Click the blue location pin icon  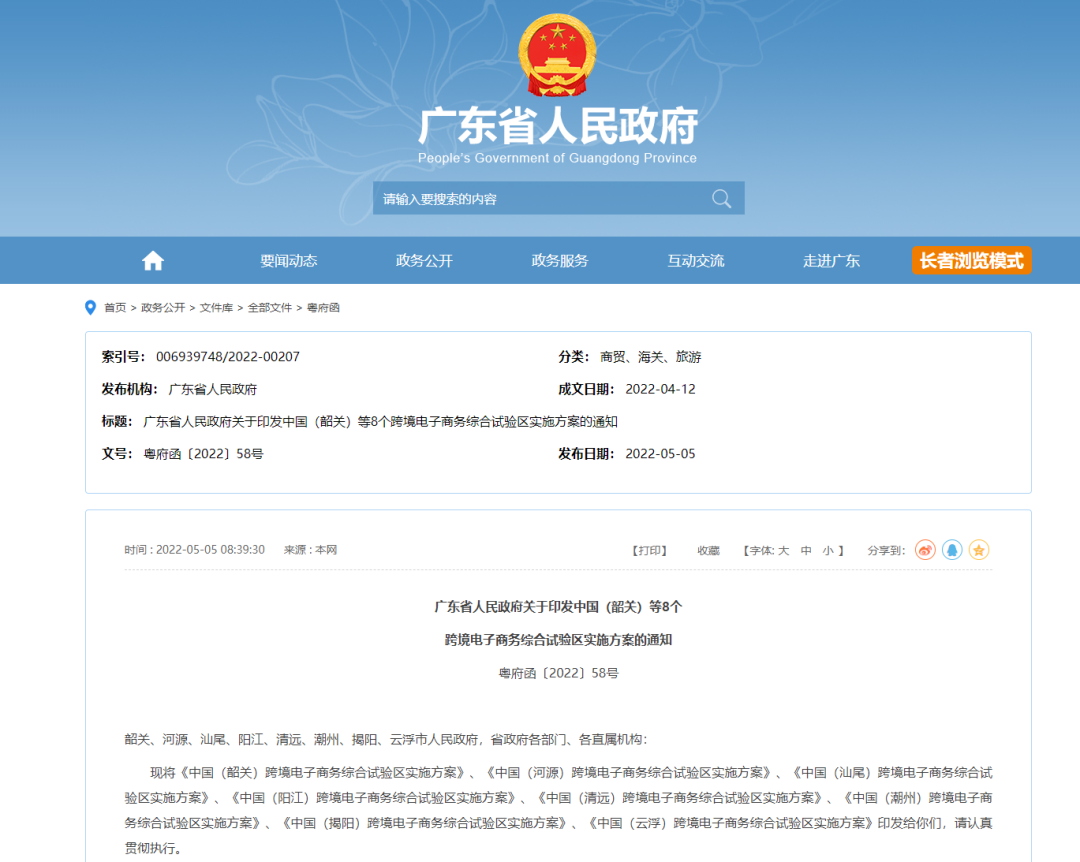[x=91, y=308]
